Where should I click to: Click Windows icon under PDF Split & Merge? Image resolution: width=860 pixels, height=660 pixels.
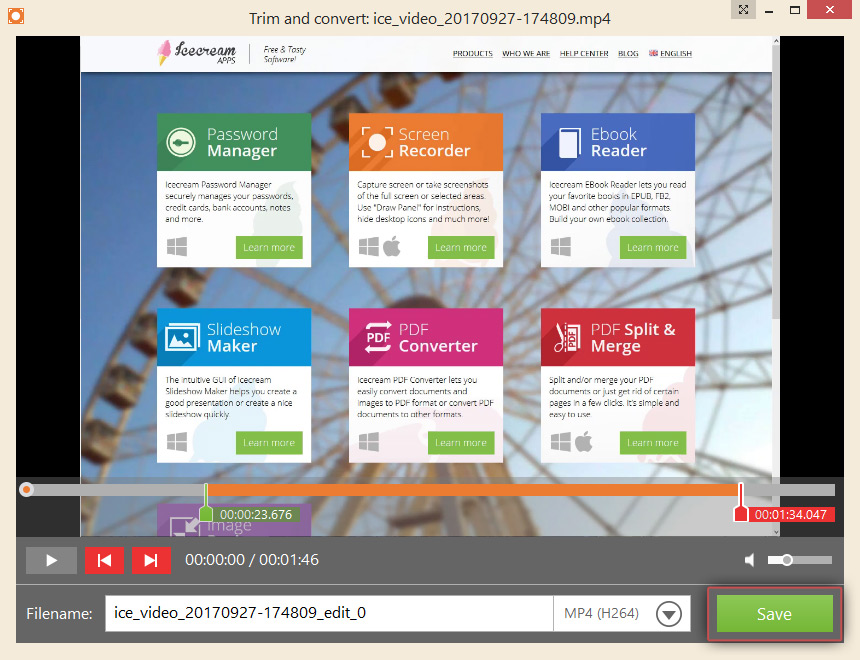(x=561, y=442)
